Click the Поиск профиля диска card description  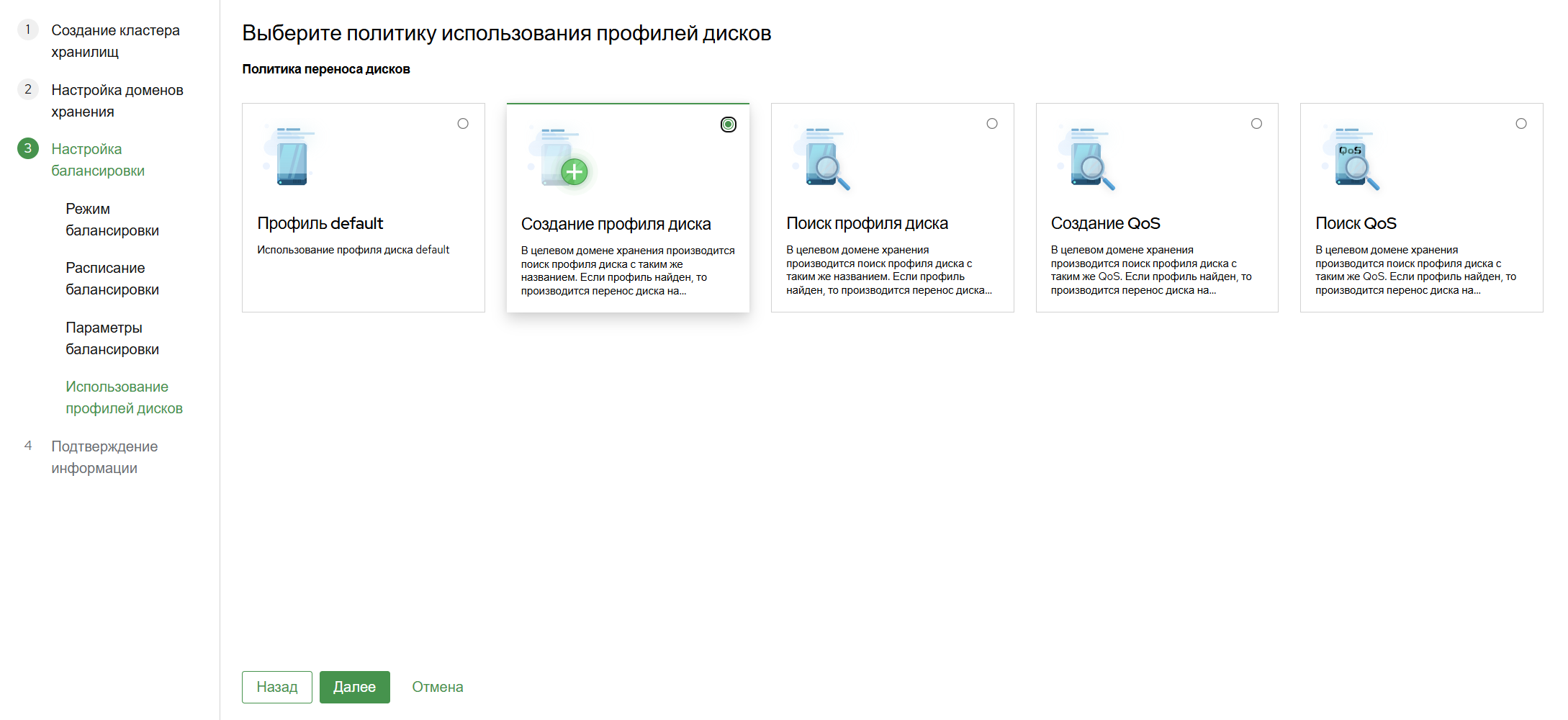click(889, 270)
